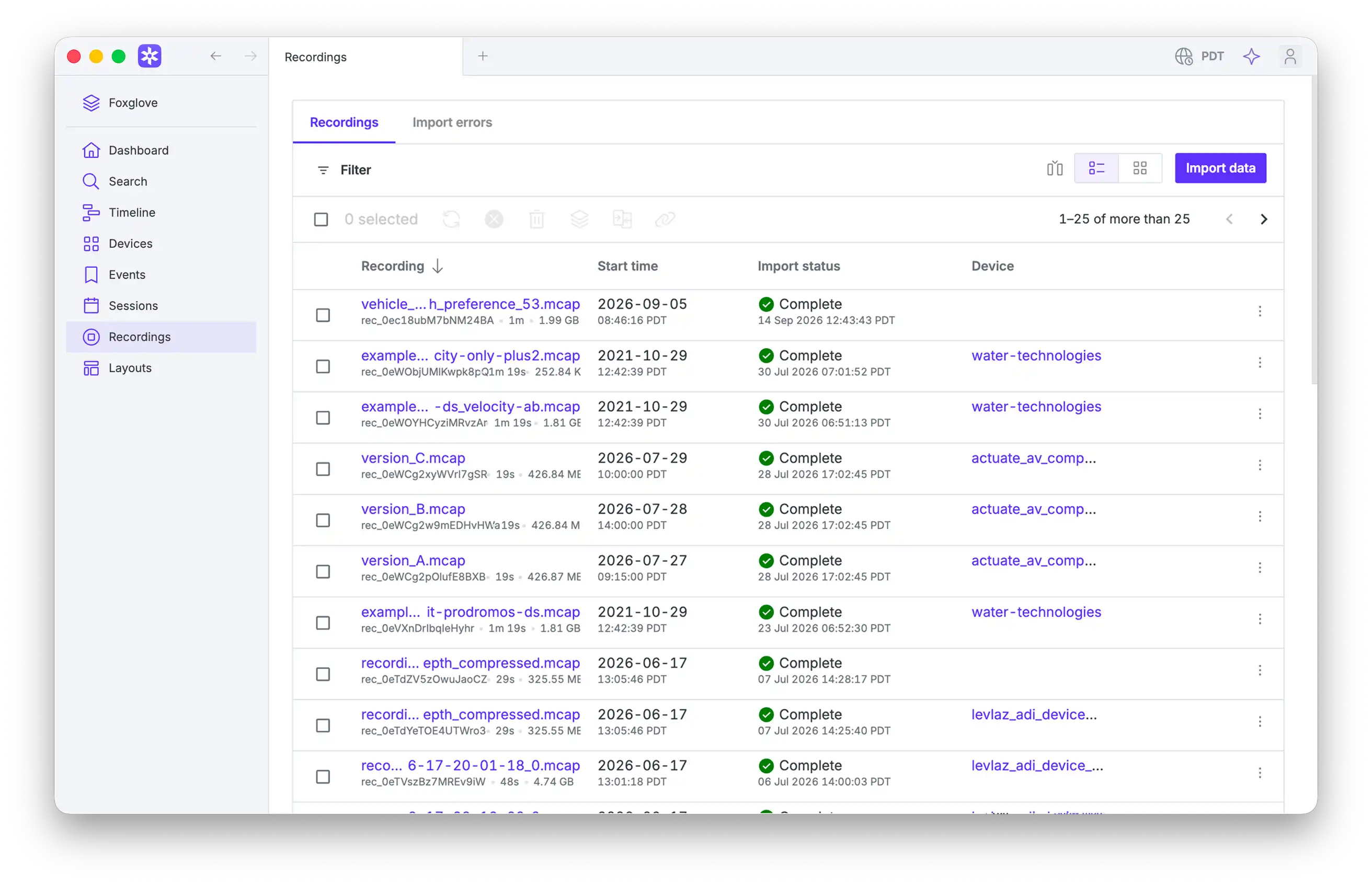
Task: Open the column settings icon
Action: (1054, 168)
